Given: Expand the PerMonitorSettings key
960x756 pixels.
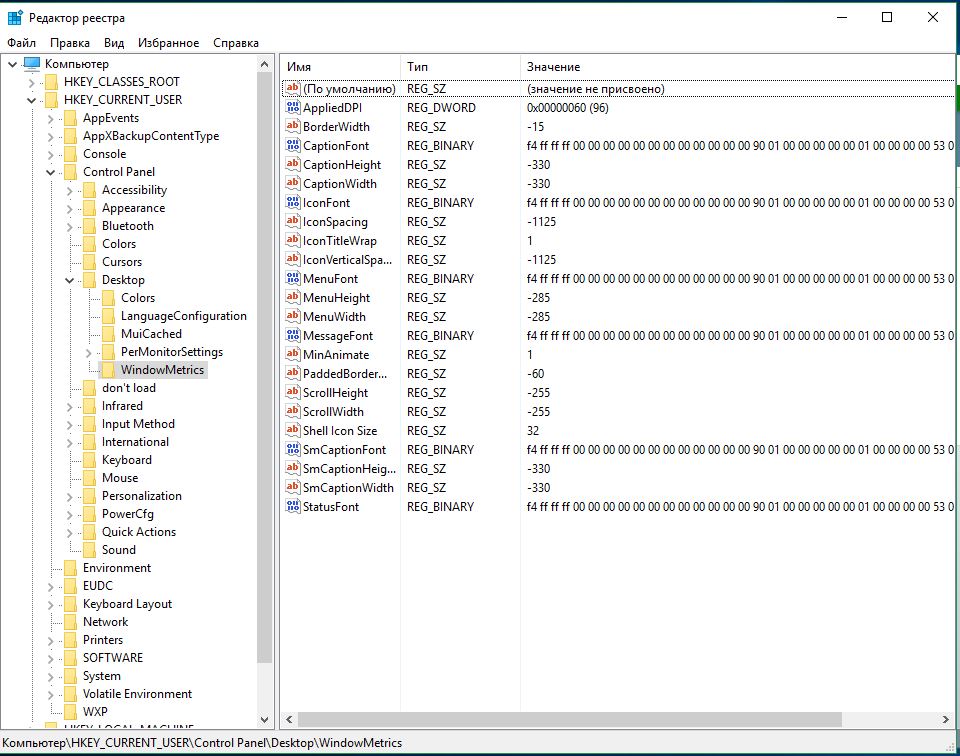Looking at the screenshot, I should click(89, 352).
